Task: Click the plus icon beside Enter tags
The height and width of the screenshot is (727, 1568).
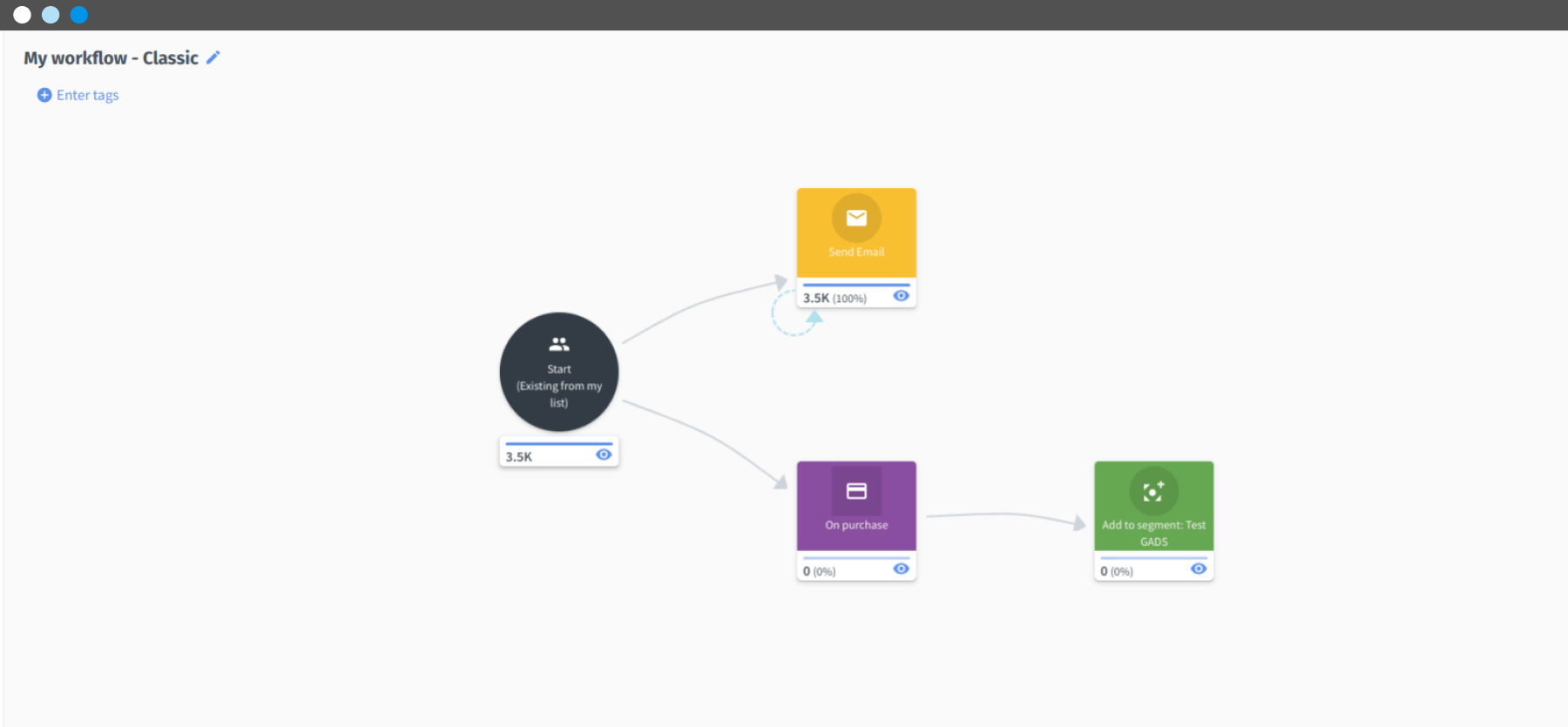Action: tap(44, 95)
